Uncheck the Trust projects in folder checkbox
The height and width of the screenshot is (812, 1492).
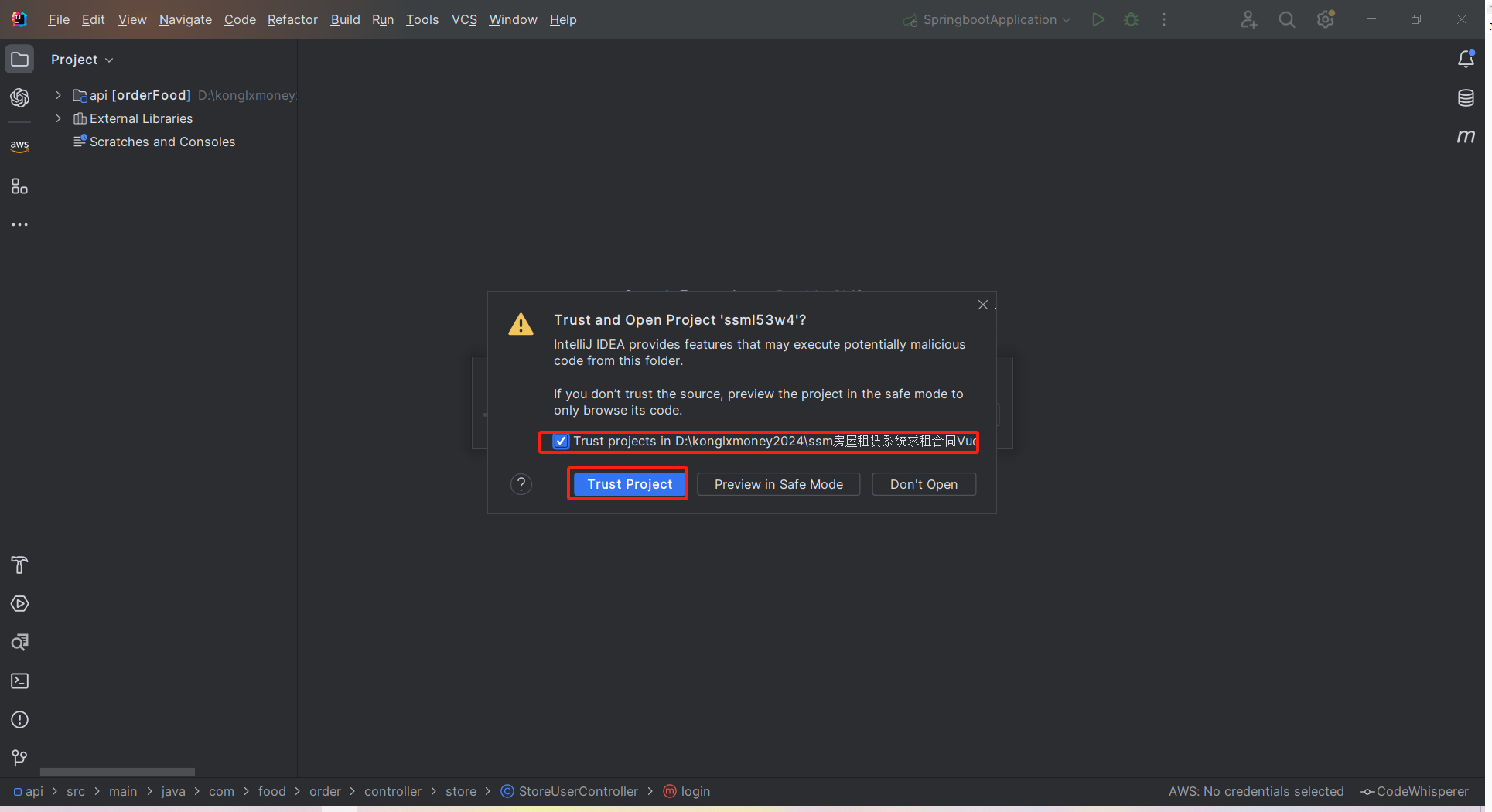point(562,442)
